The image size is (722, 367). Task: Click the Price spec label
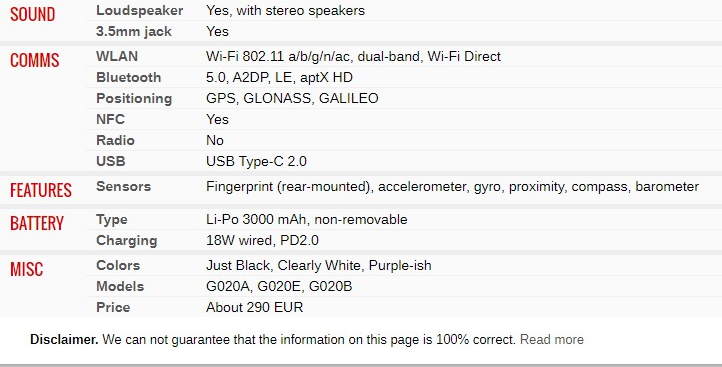[x=113, y=307]
